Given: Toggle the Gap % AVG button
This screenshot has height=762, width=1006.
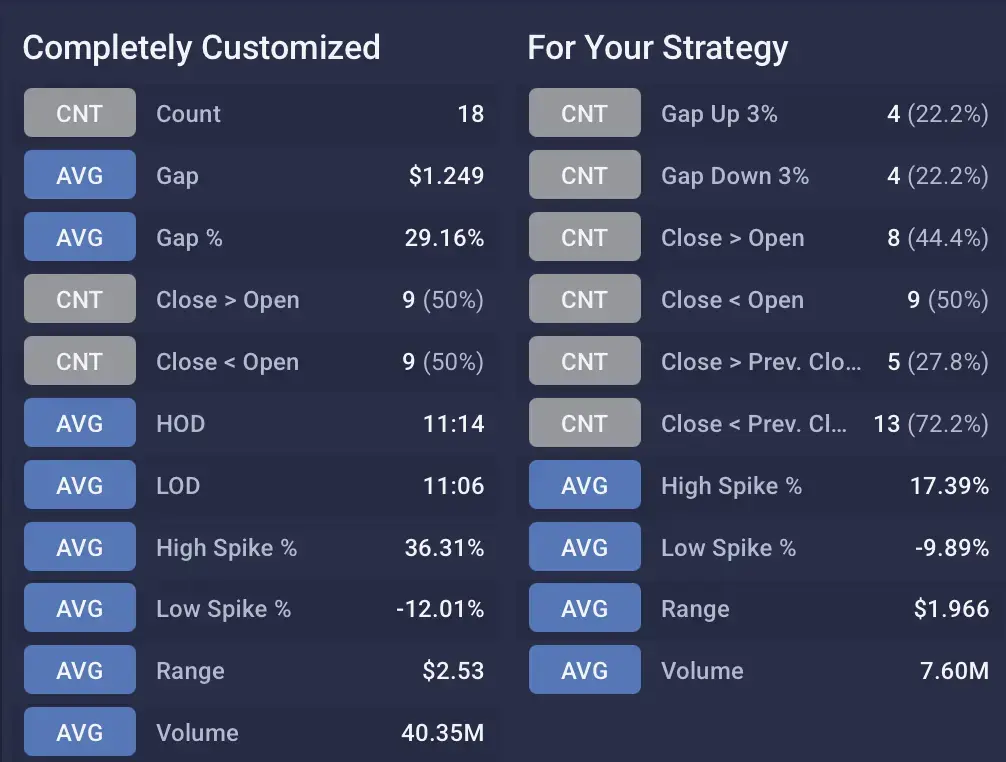Looking at the screenshot, I should coord(79,237).
